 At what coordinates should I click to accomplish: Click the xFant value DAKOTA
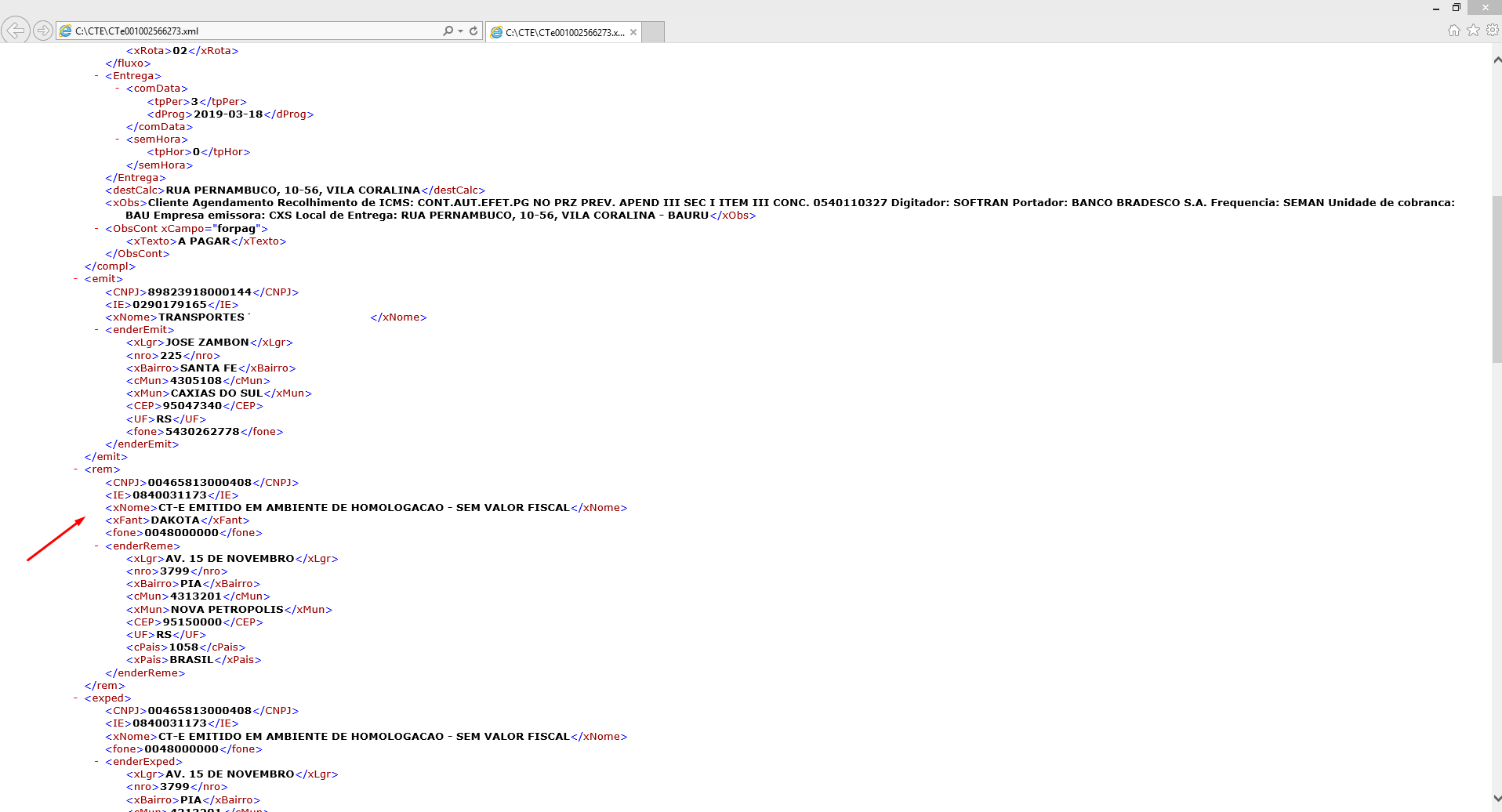(176, 520)
